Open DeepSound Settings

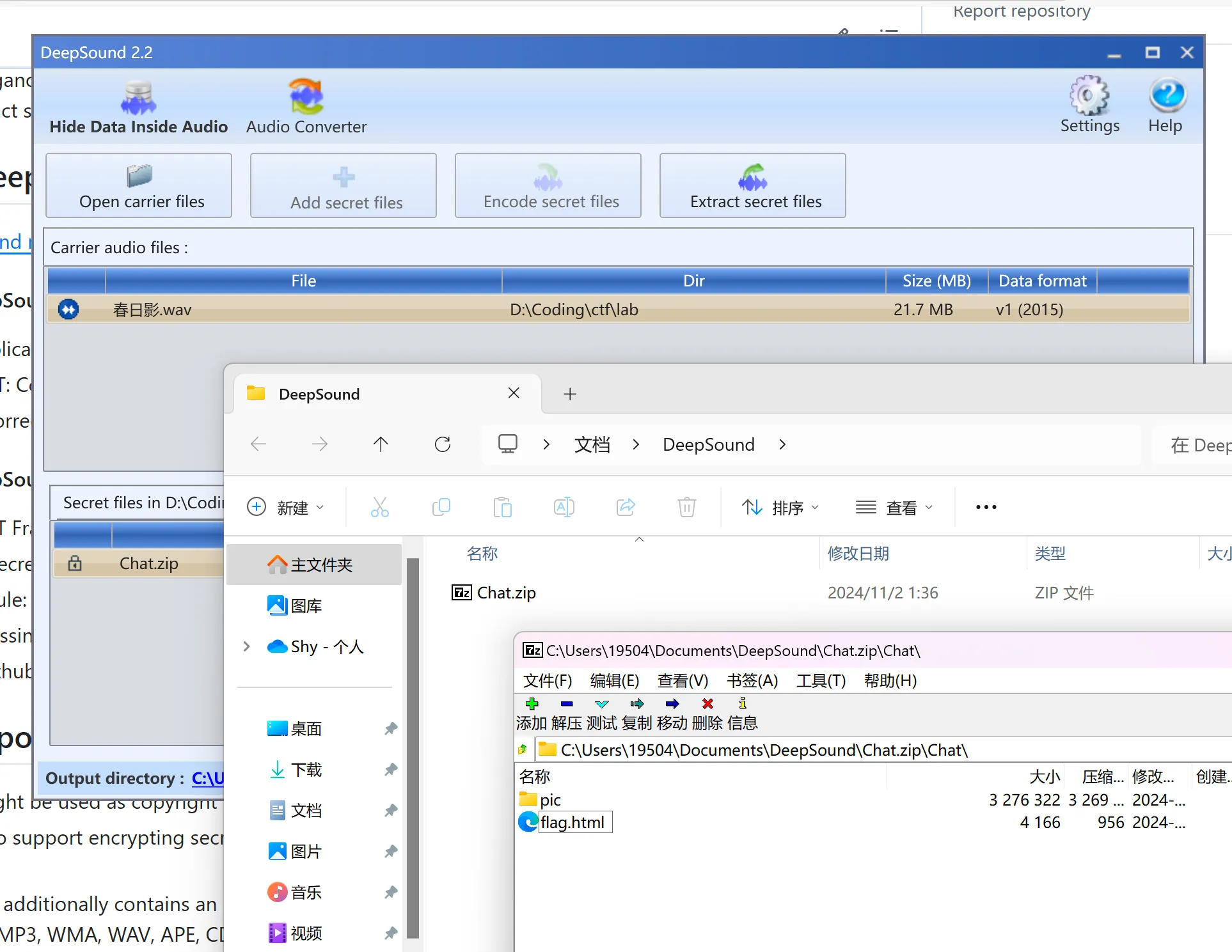(1089, 104)
